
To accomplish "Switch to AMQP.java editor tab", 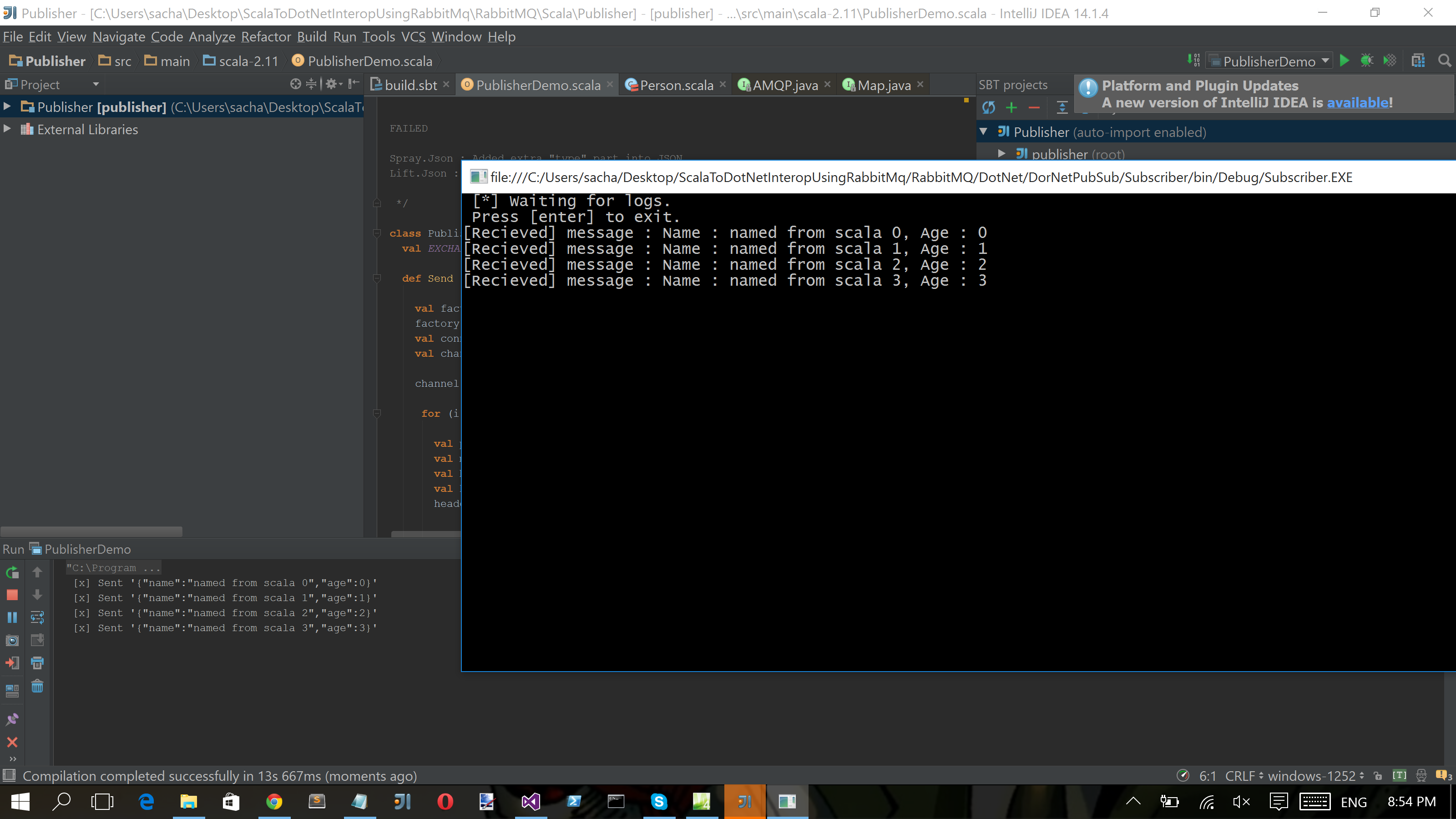I will [x=784, y=85].
